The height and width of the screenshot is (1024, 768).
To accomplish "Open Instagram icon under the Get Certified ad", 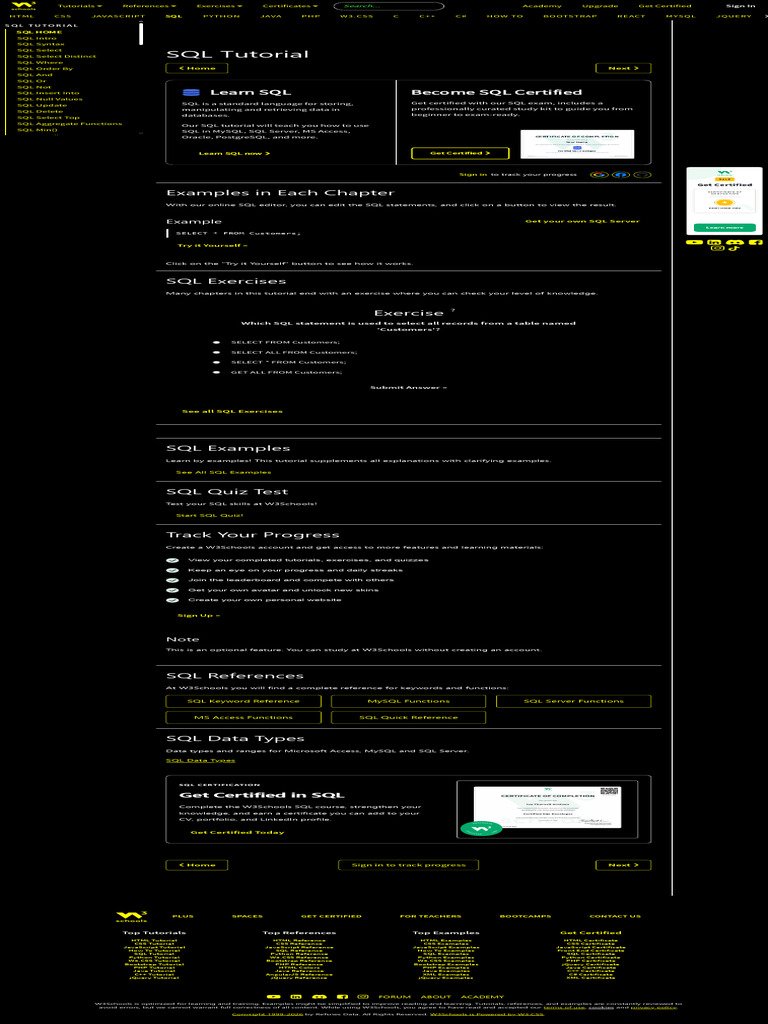I will pyautogui.click(x=718, y=248).
